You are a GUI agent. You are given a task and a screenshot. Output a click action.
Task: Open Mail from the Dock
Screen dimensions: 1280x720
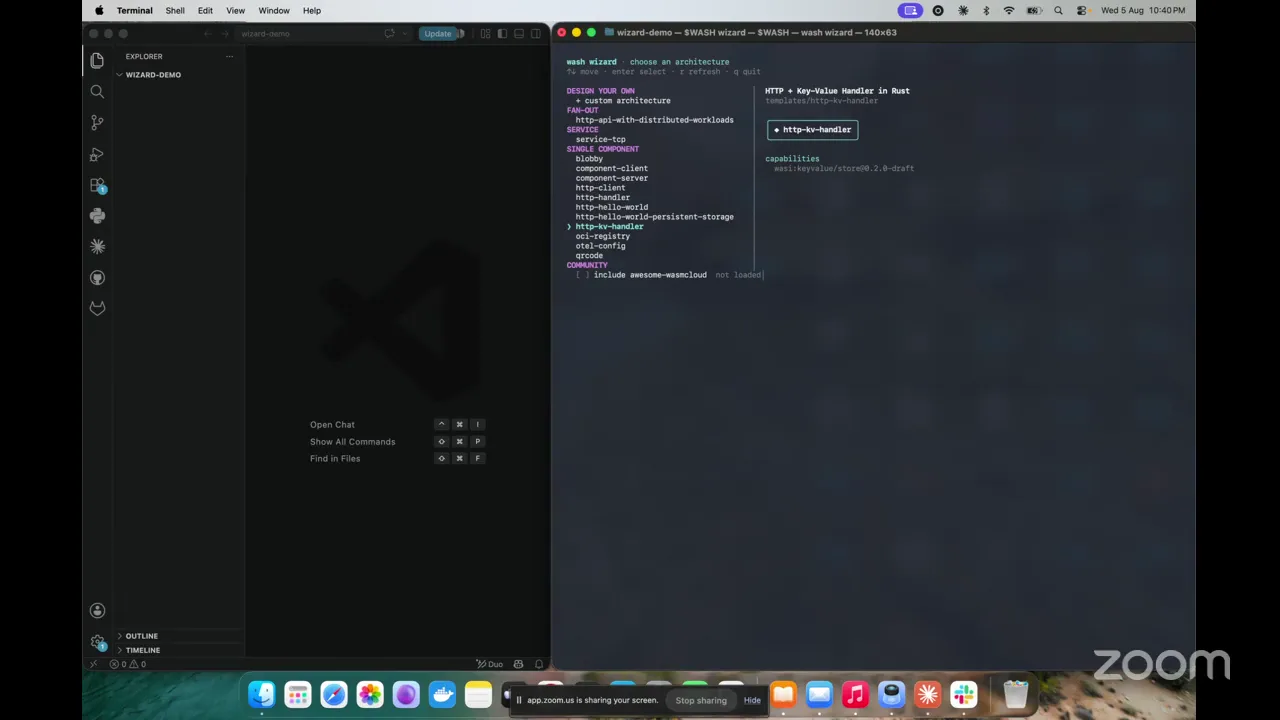pos(819,694)
